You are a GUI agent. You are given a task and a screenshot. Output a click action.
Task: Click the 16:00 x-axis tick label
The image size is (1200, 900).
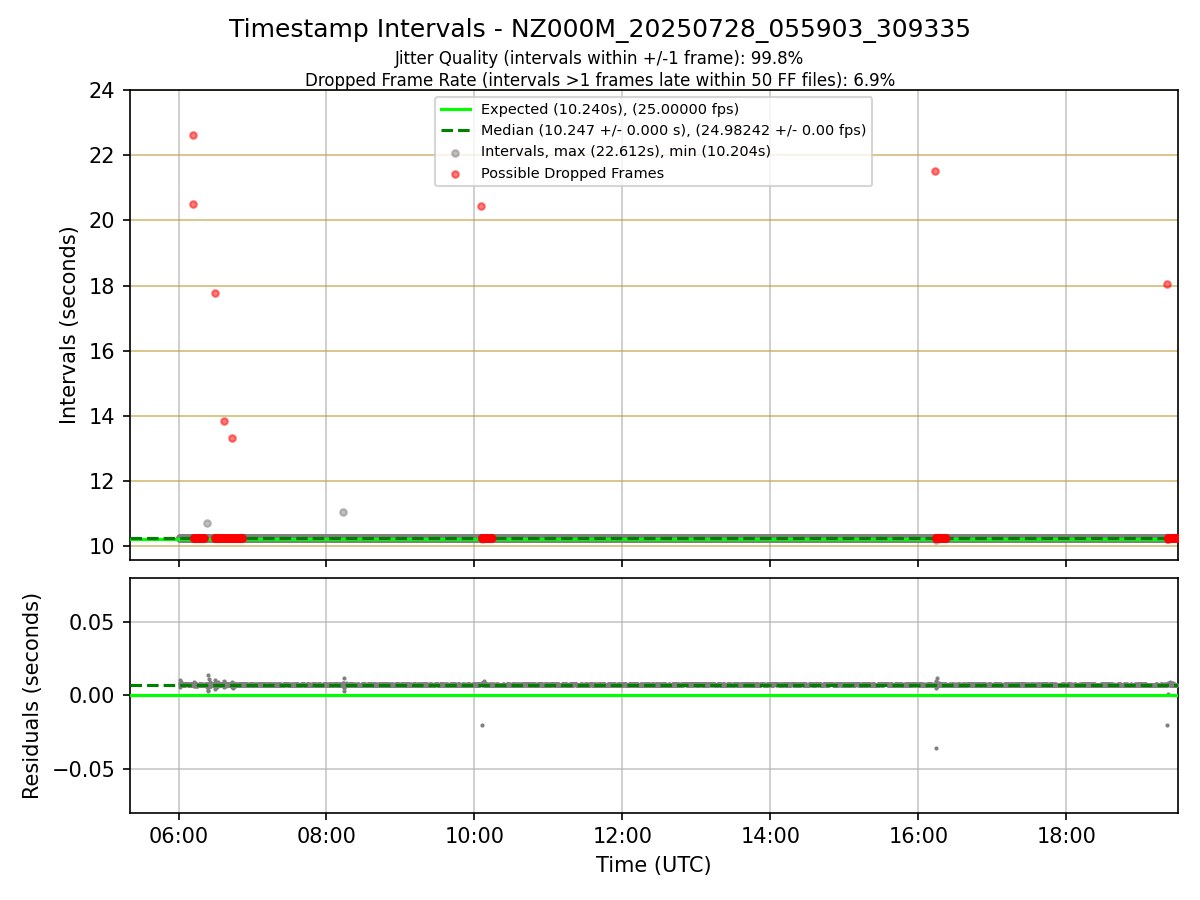tap(918, 836)
